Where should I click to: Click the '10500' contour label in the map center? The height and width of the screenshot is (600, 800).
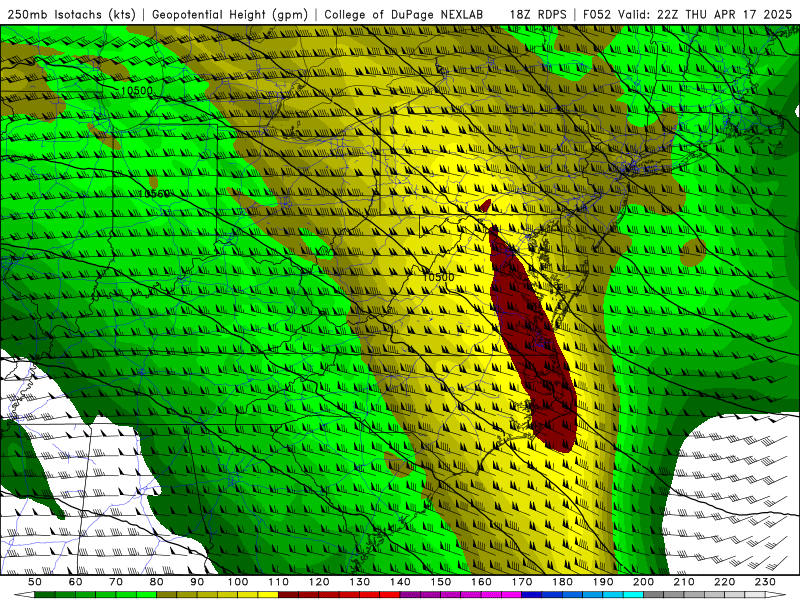coord(438,277)
